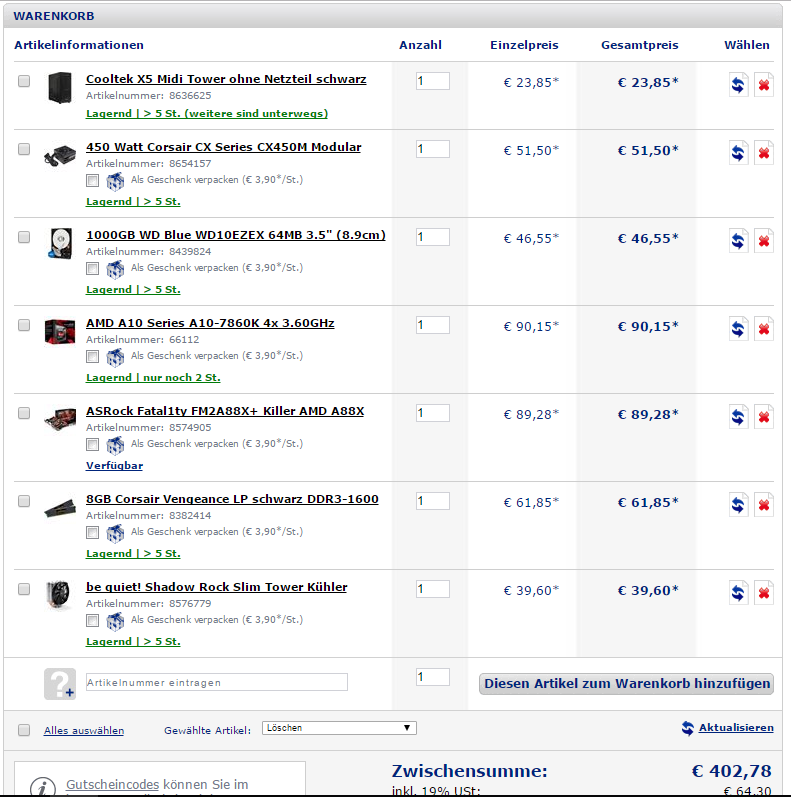Select the Cooltek X5 Midi Tower checkbox
Viewport: 791px width, 797px height.
(x=24, y=81)
